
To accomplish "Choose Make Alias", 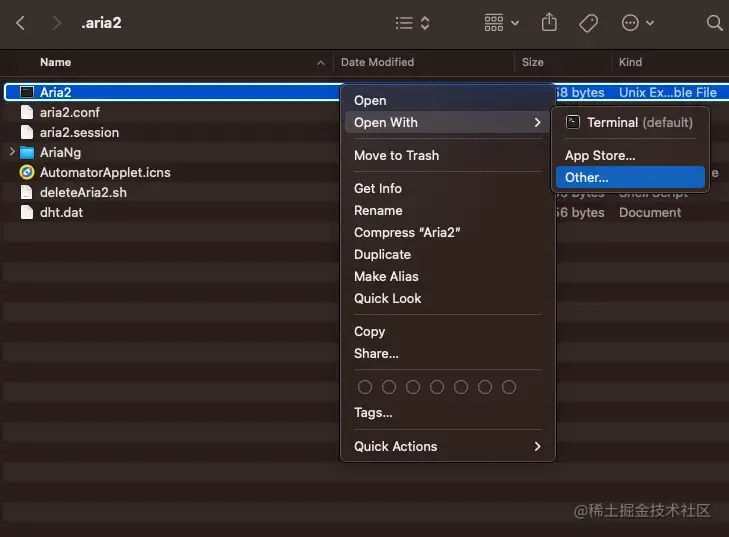I will (x=448, y=276).
